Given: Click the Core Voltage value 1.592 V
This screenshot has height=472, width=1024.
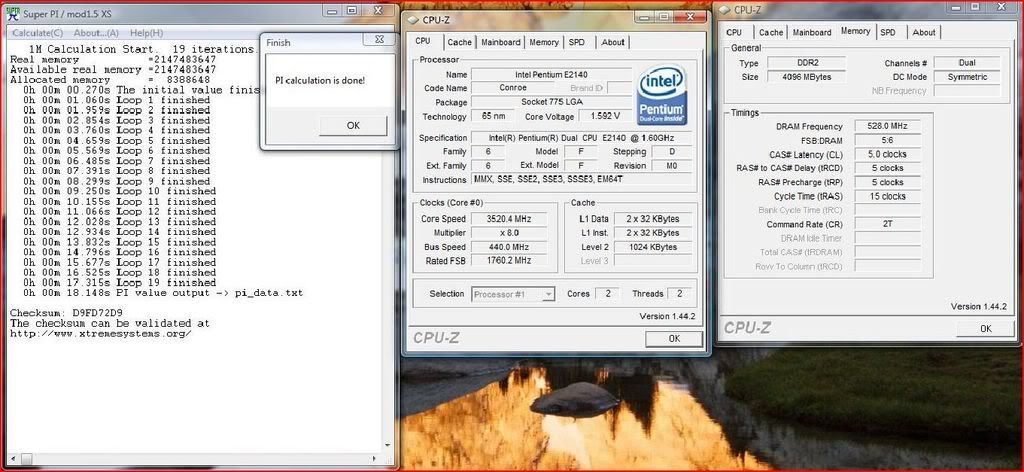Looking at the screenshot, I should (605, 116).
